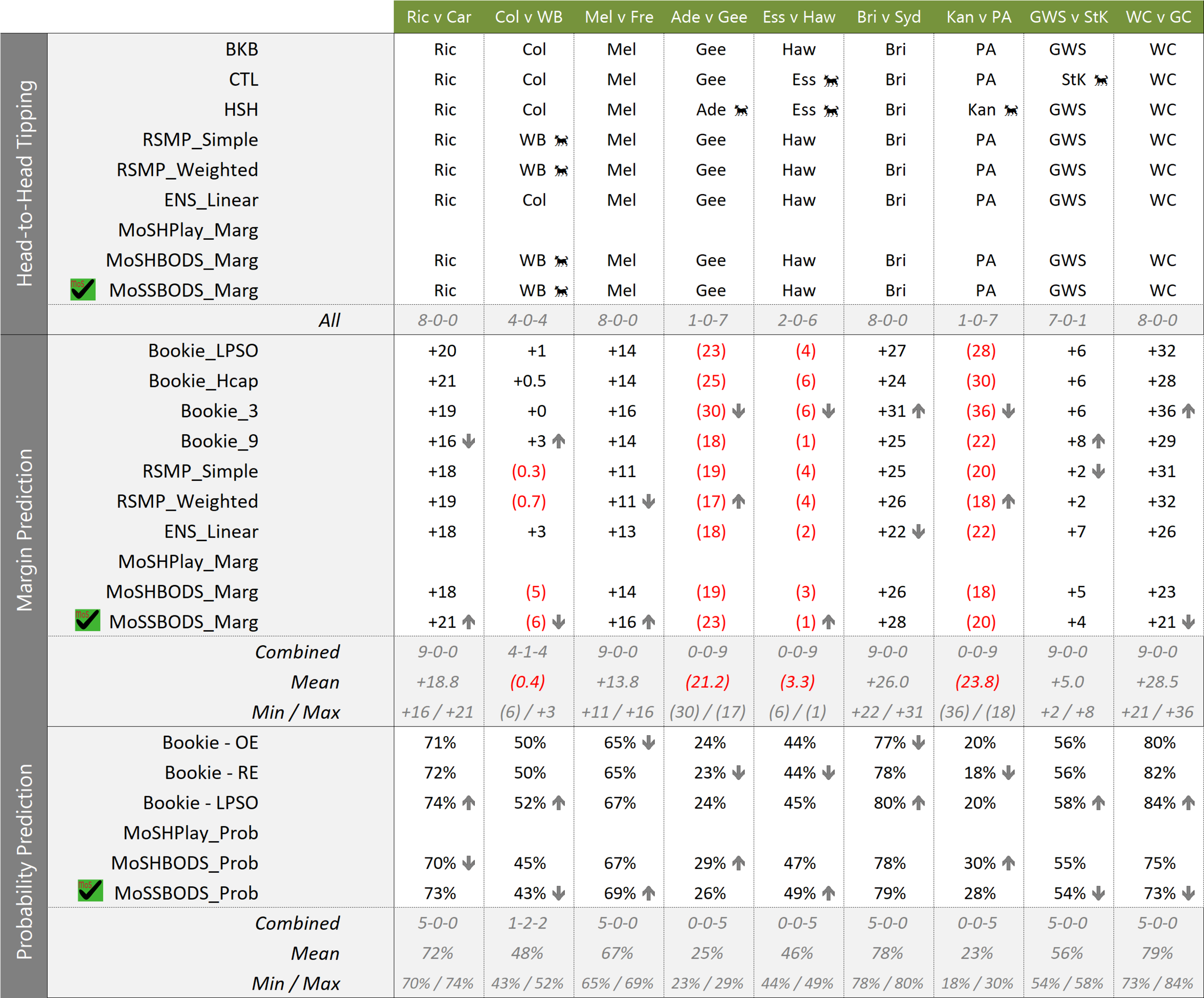Viewport: 1204px width, 998px height.
Task: Click the MoSSBODS_Marg checkmark in Margin Prediction
Action: pyautogui.click(x=87, y=621)
